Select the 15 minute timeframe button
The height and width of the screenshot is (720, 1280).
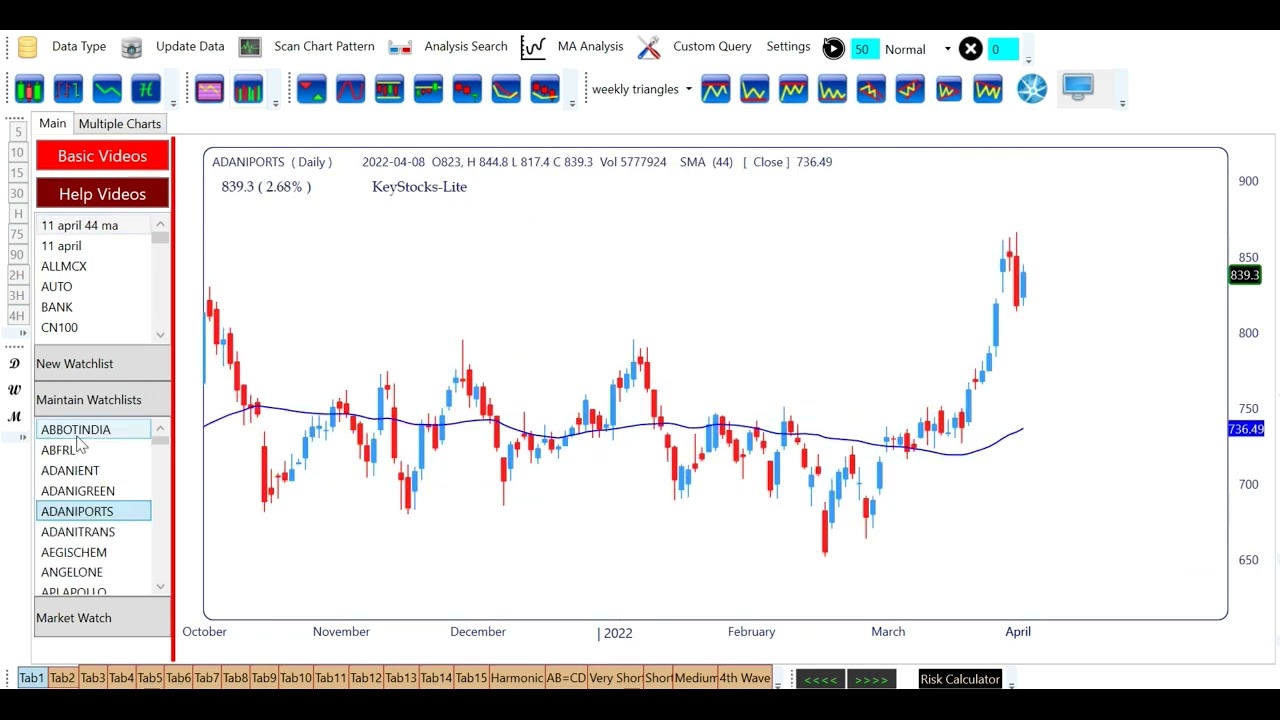(x=18, y=173)
